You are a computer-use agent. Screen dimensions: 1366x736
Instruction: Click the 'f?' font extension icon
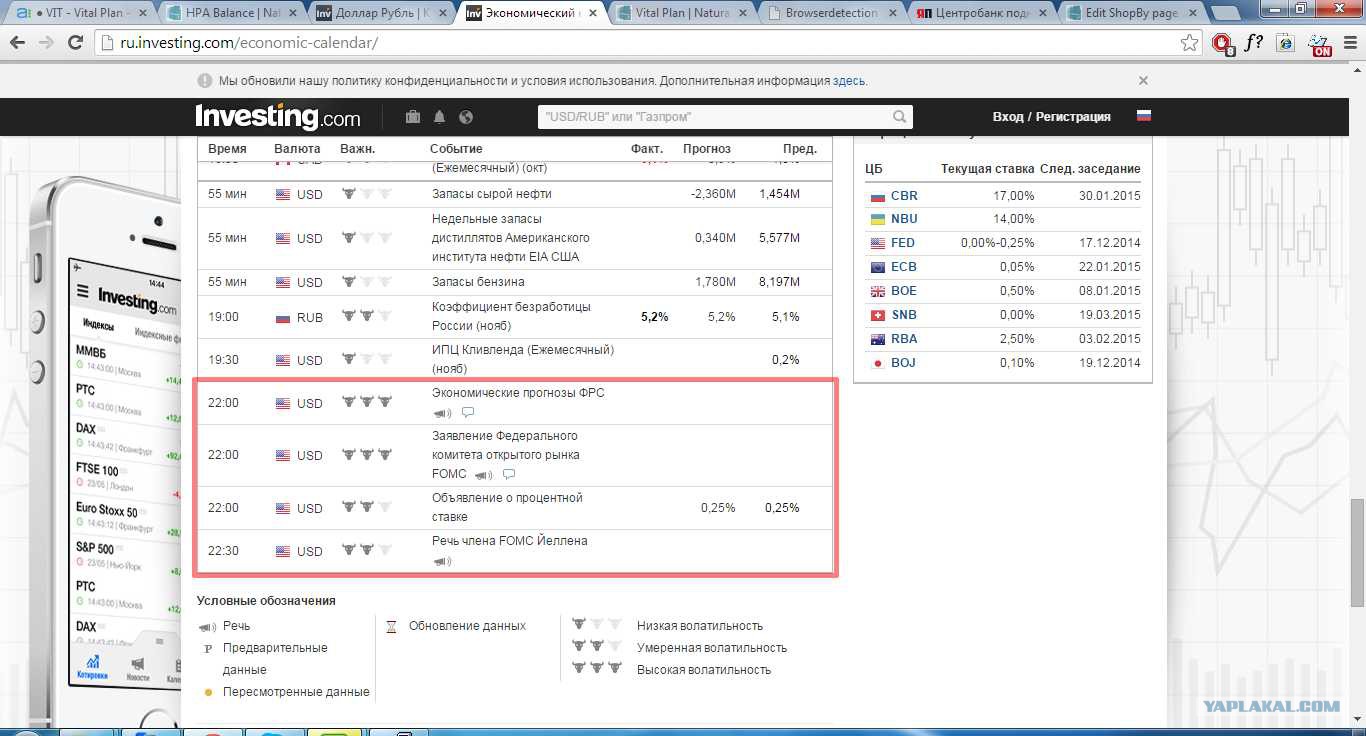coord(1253,43)
